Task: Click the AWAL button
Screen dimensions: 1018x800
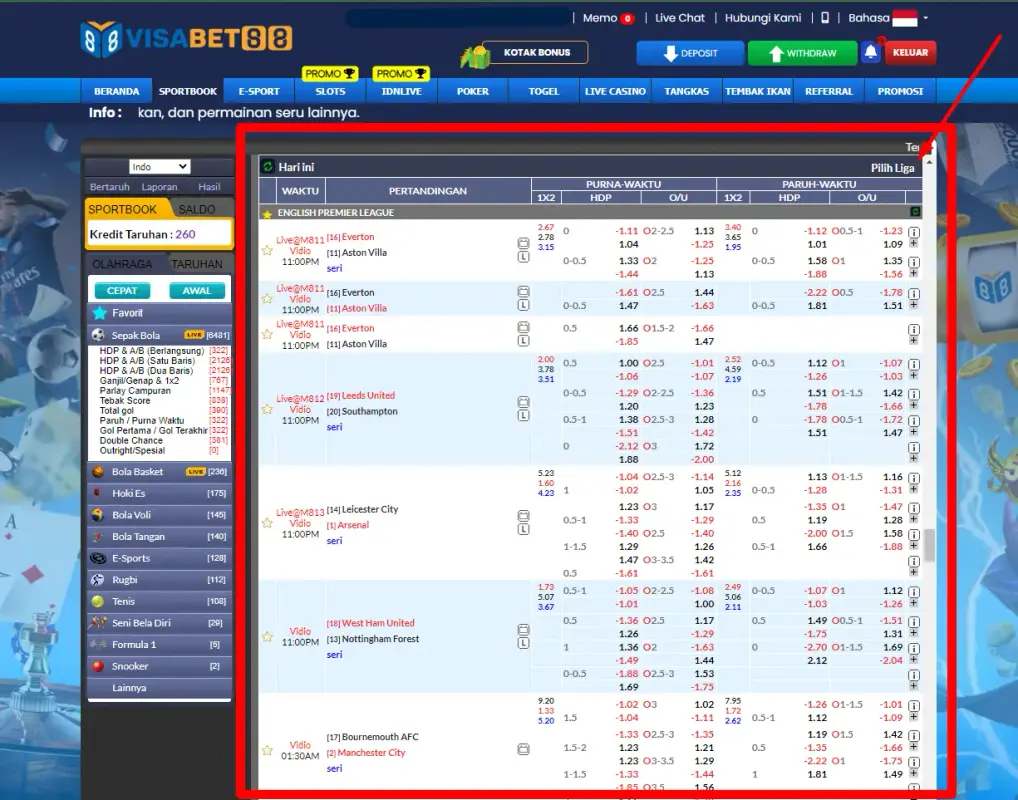Action: tap(197, 290)
